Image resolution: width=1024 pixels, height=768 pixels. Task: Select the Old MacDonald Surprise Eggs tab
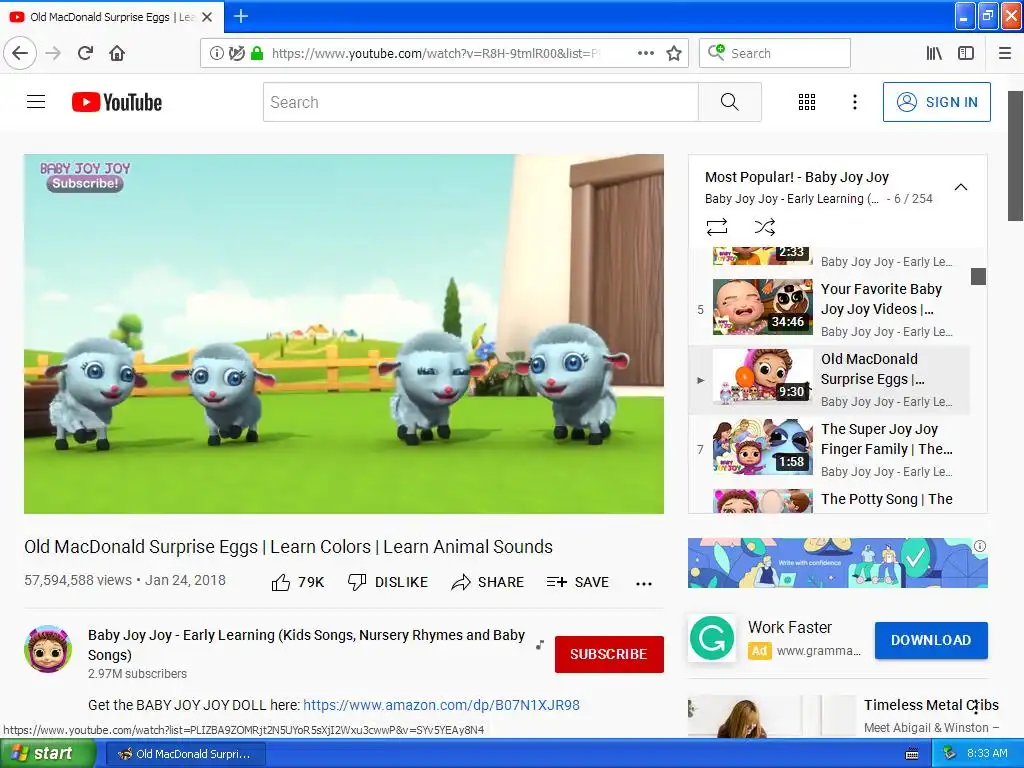tap(112, 17)
